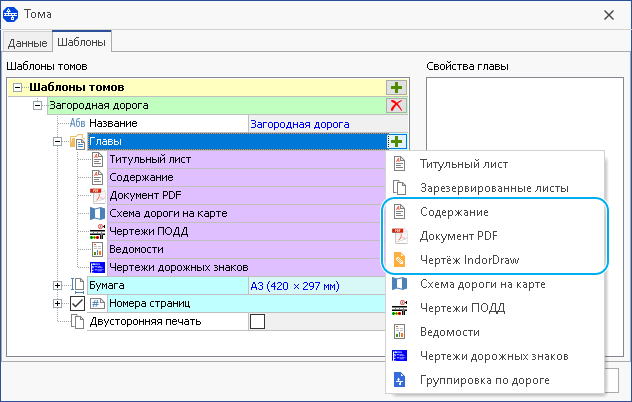This screenshot has width=632, height=402.
Task: Choose Содержание from popup menu
Action: [495, 212]
